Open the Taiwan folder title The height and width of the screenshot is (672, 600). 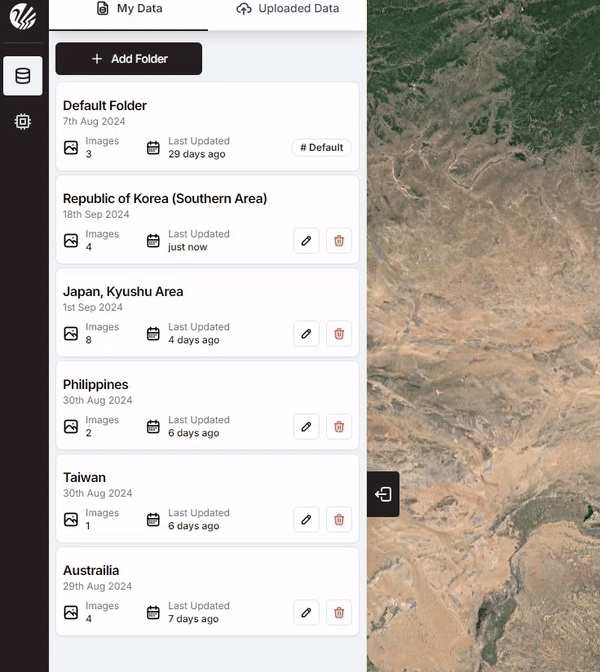point(84,477)
